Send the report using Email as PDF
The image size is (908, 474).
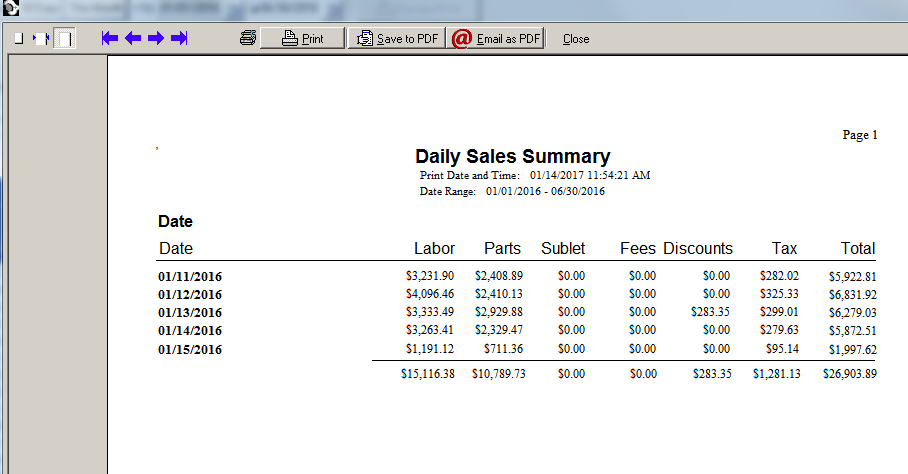tap(496, 38)
